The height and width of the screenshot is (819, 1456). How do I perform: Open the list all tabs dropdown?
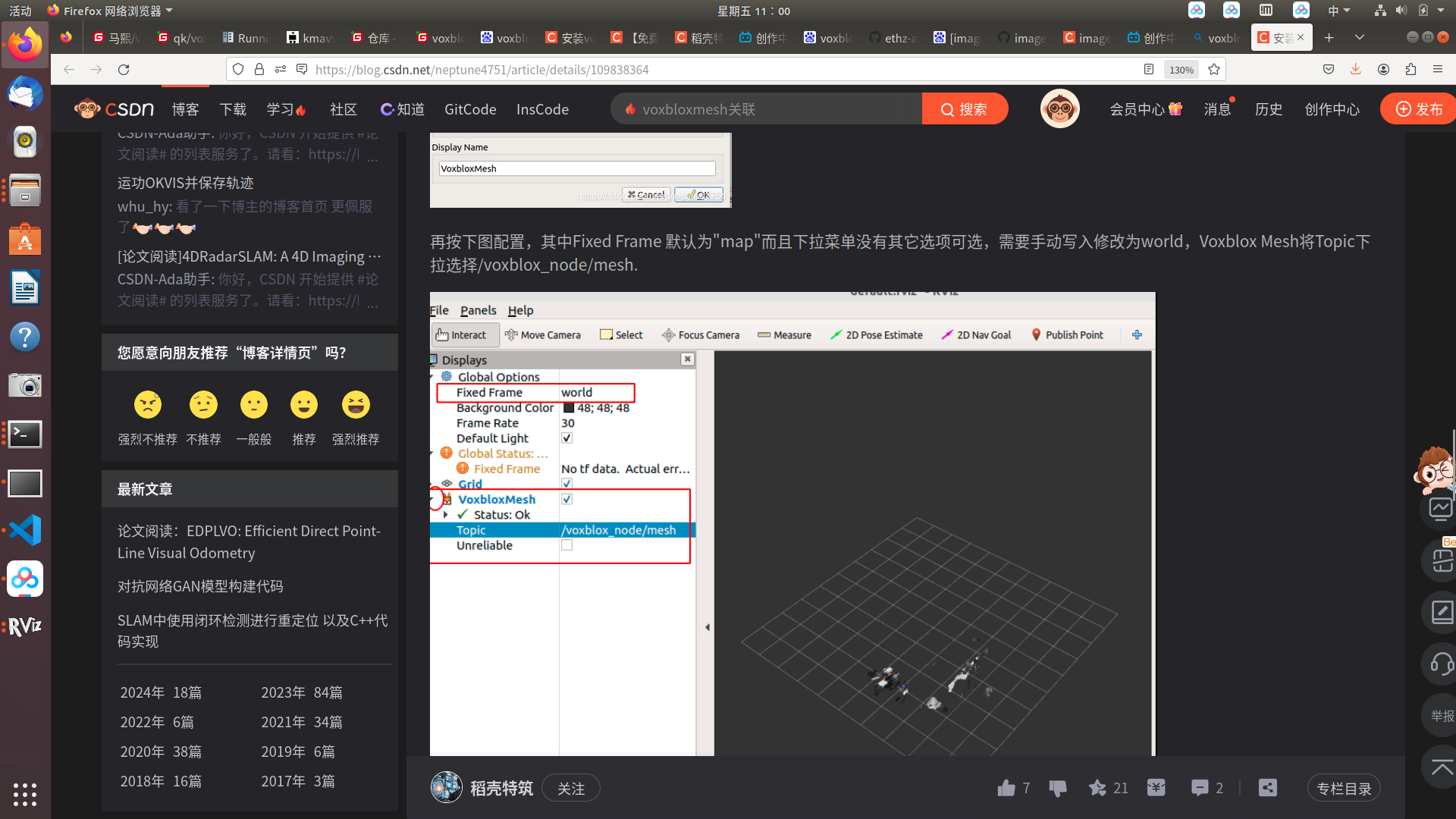coord(1360,37)
